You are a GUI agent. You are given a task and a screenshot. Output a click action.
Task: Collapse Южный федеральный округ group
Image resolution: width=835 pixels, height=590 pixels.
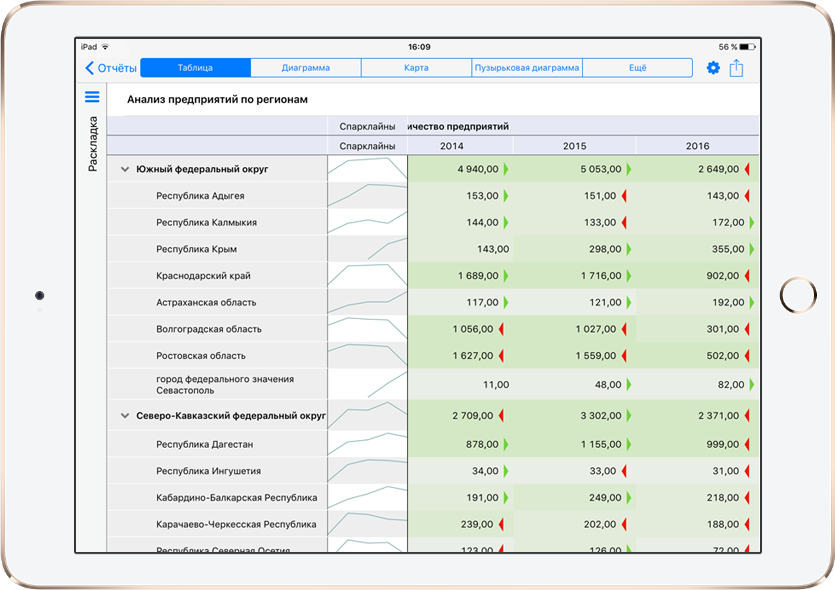click(125, 170)
